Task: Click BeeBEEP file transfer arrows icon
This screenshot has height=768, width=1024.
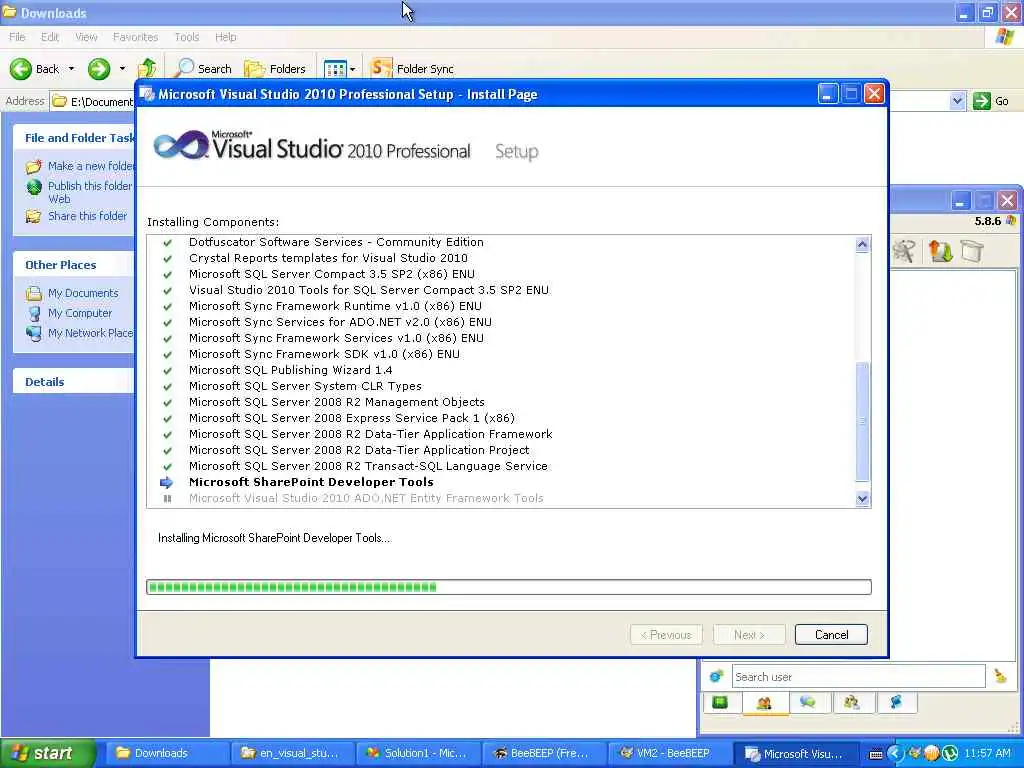Action: [940, 251]
